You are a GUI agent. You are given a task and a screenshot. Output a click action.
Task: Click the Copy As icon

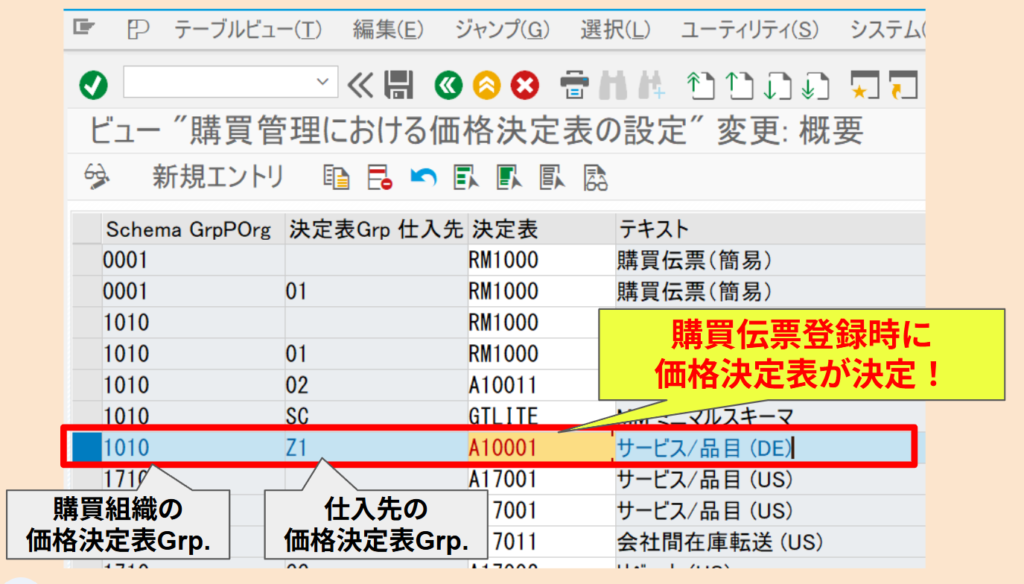(336, 177)
